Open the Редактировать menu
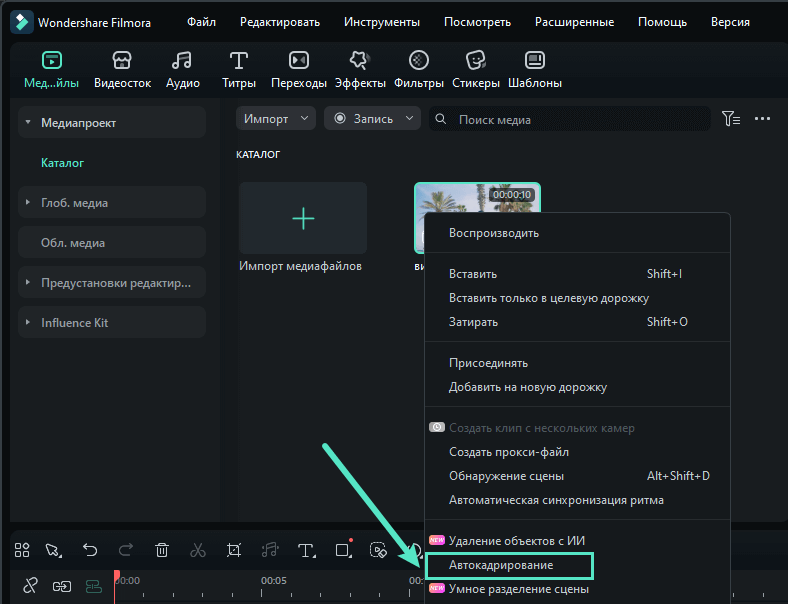The height and width of the screenshot is (604, 788). 280,22
